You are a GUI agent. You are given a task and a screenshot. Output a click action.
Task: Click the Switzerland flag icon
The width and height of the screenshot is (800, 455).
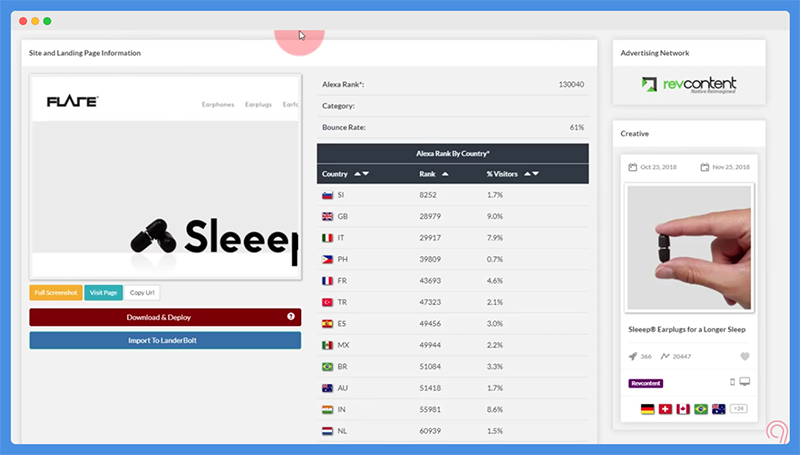(x=665, y=409)
